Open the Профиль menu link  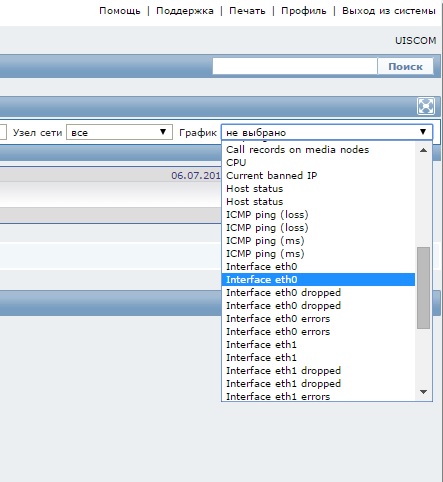point(304,11)
